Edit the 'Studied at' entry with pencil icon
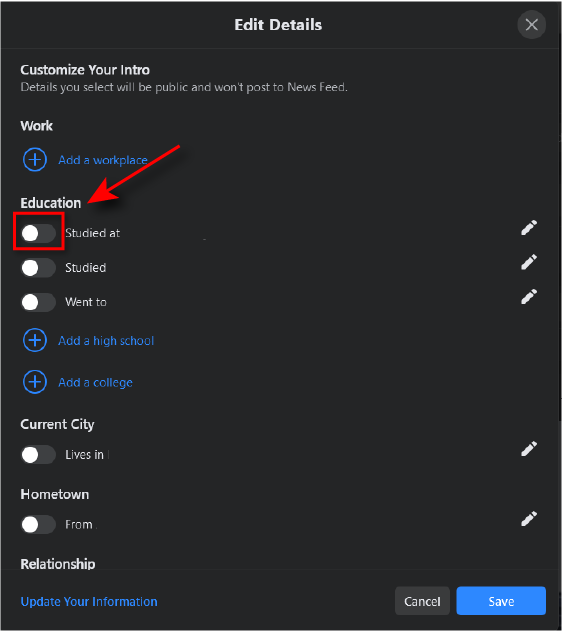This screenshot has height=631, width=562. click(529, 227)
